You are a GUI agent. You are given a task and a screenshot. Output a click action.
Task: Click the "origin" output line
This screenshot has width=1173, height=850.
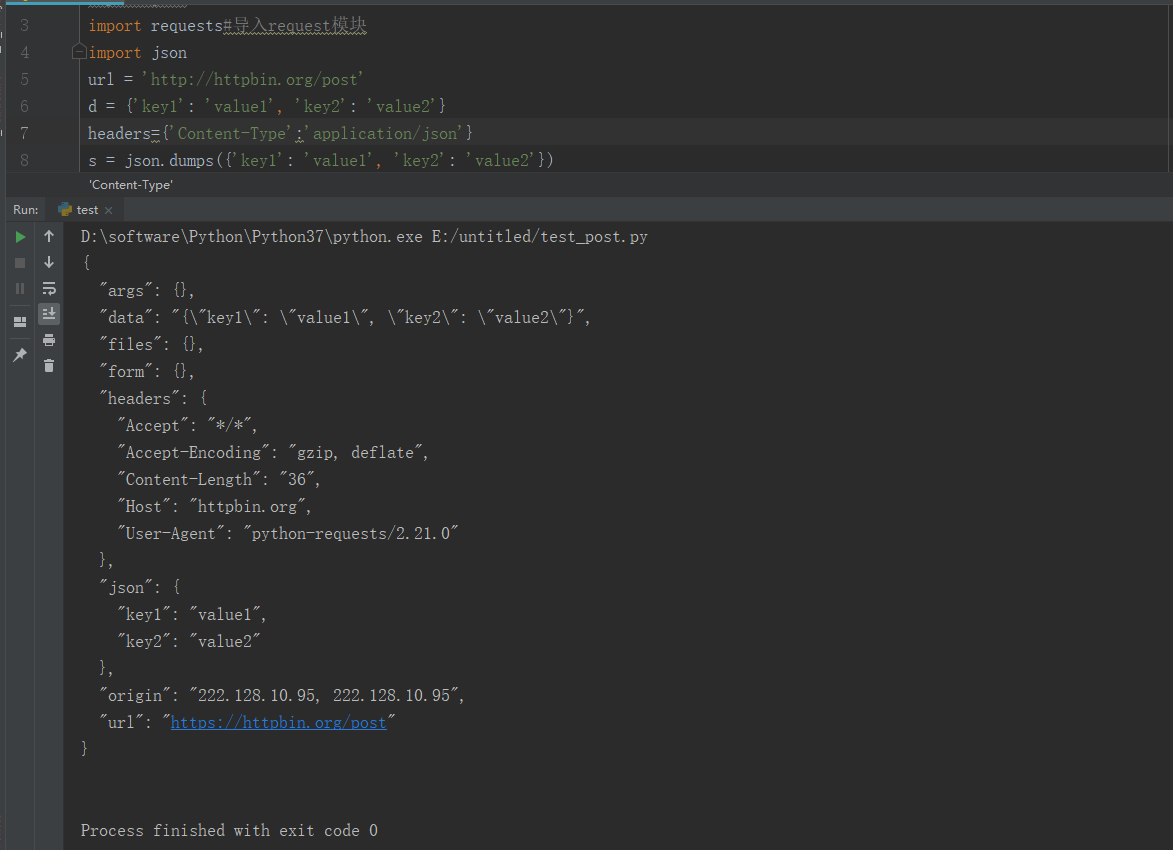coord(281,695)
